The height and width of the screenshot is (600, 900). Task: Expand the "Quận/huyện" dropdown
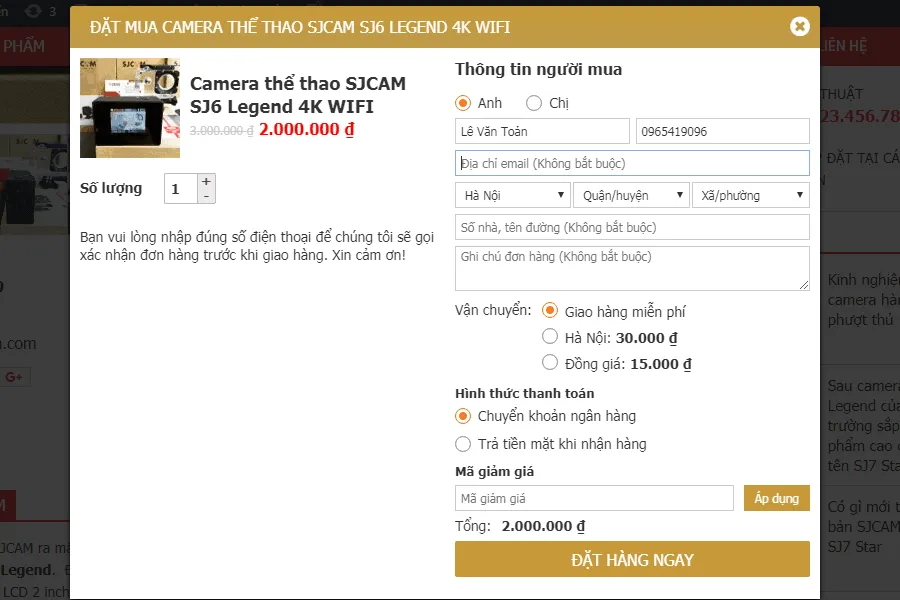[632, 195]
